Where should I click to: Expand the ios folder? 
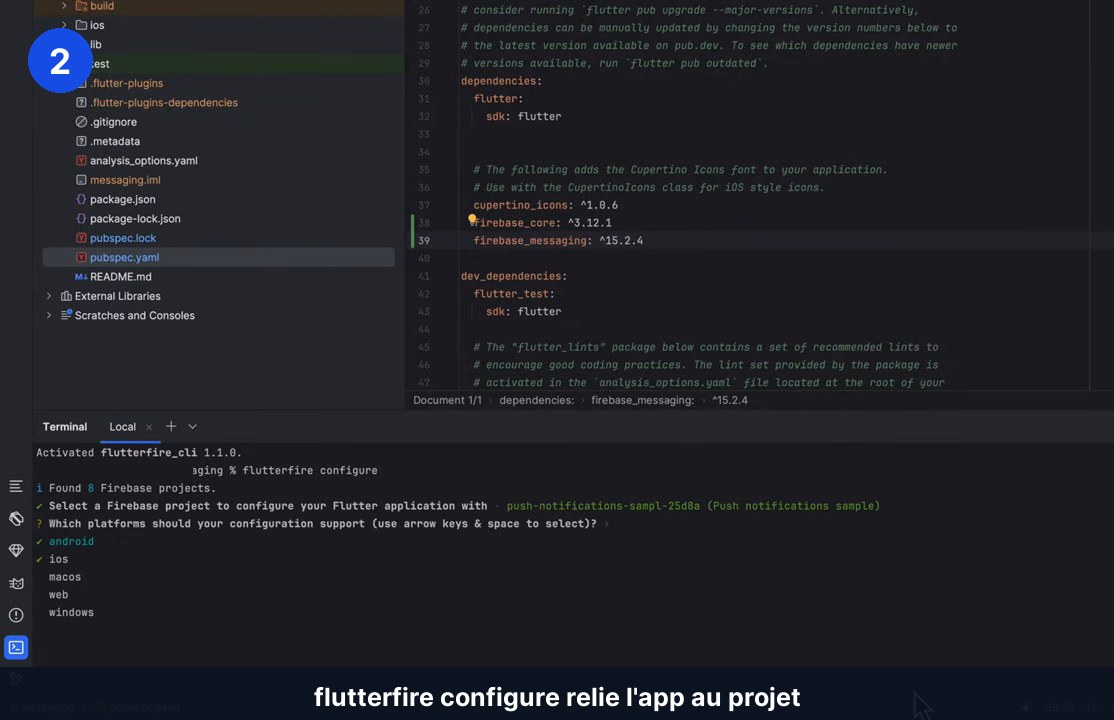[64, 25]
